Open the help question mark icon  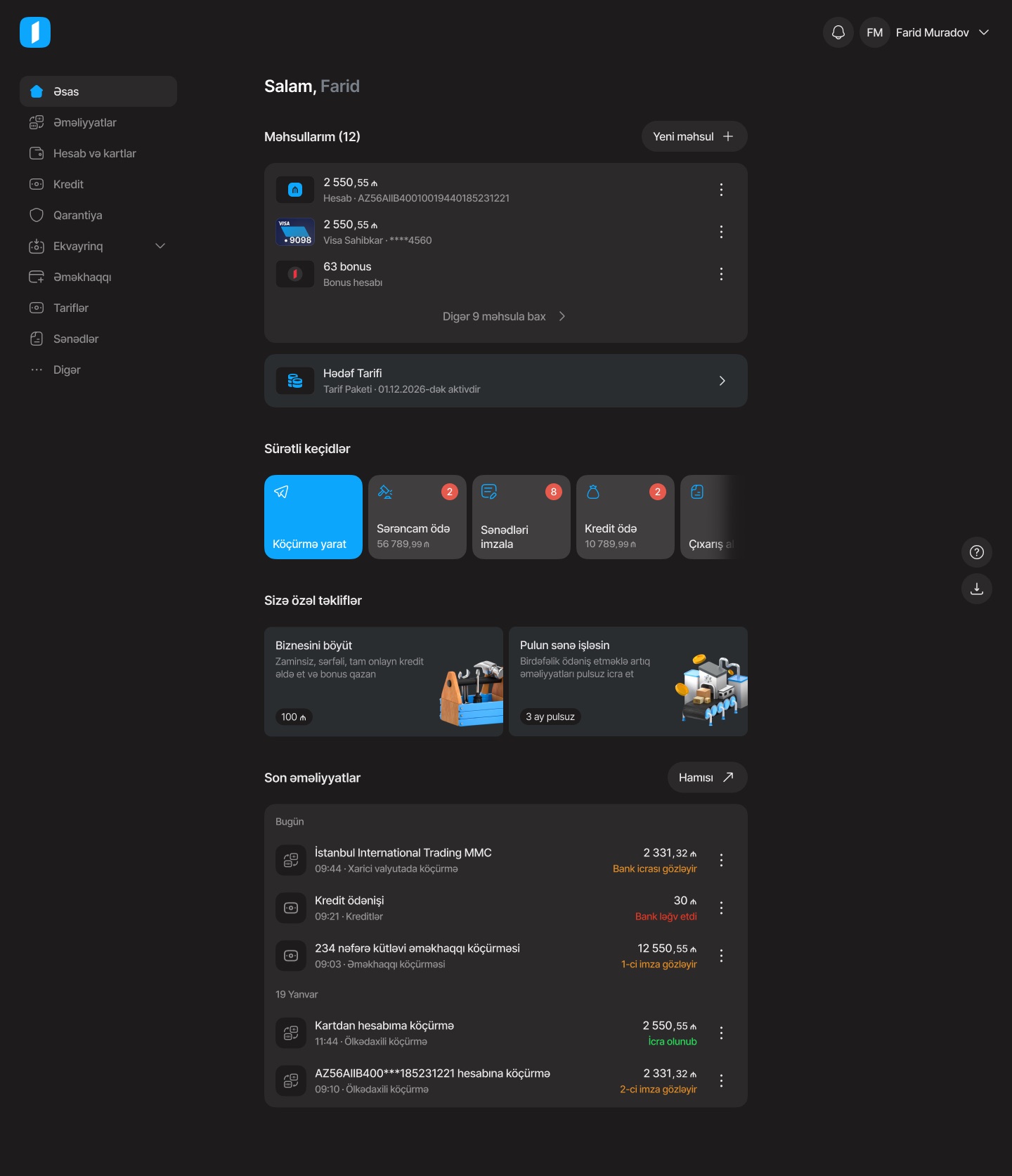pos(977,552)
